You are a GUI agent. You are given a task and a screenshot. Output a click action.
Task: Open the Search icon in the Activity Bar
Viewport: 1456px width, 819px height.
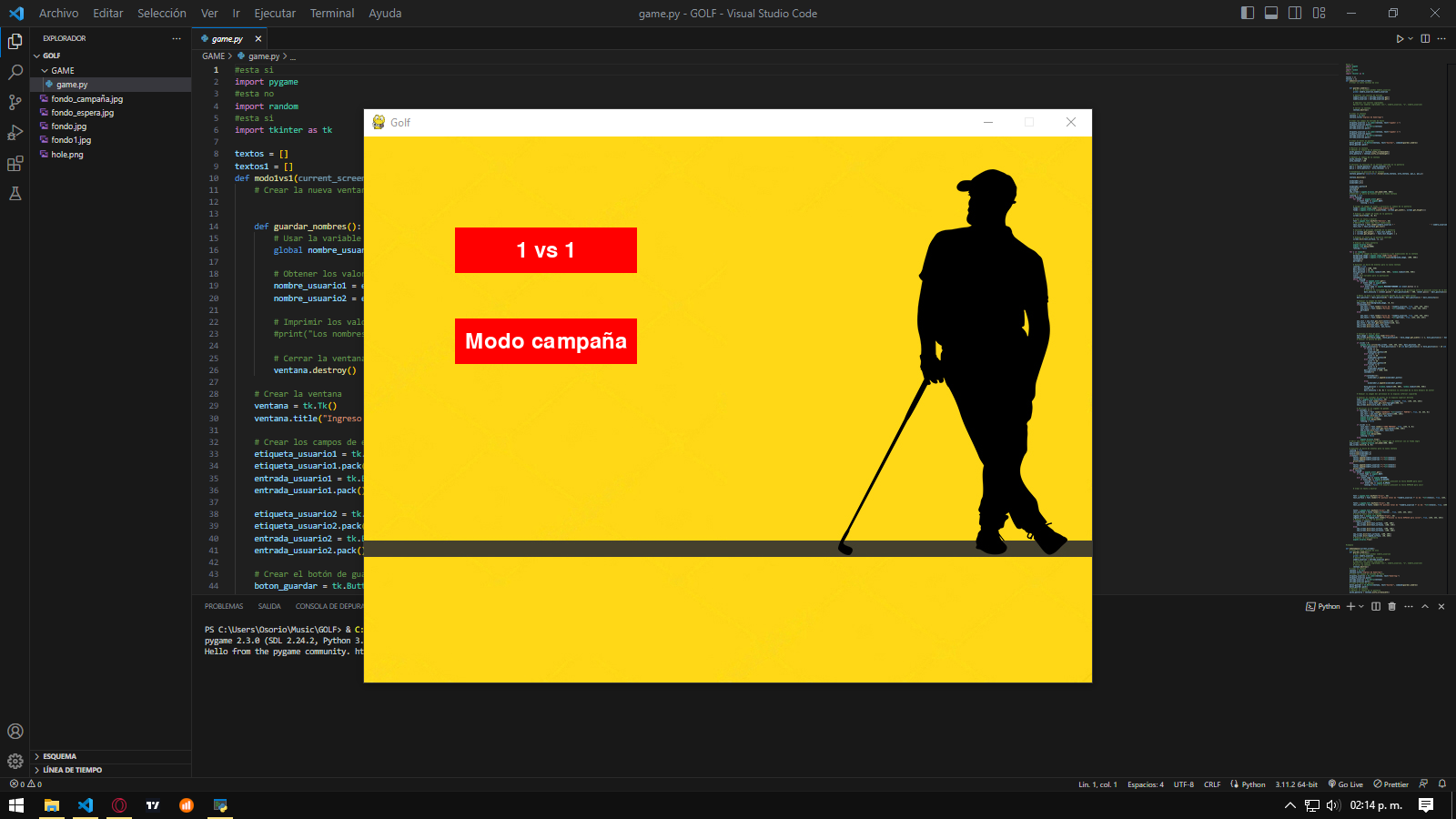coord(15,72)
